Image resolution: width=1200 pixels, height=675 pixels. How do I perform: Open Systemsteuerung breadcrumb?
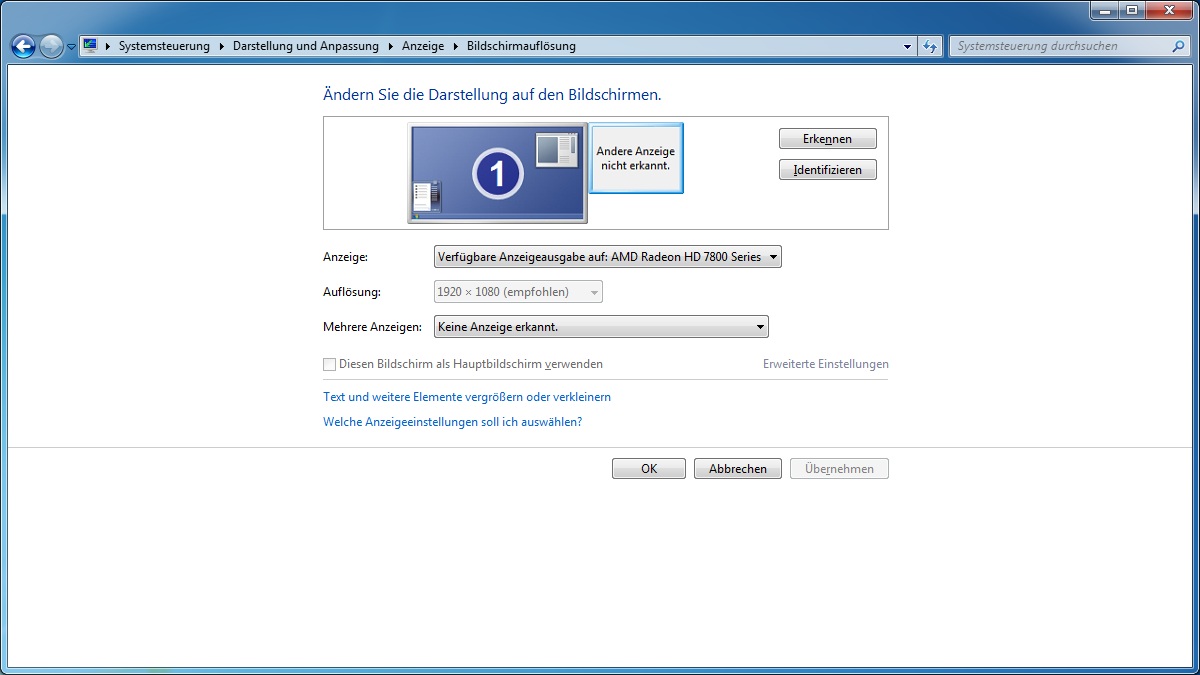click(164, 46)
